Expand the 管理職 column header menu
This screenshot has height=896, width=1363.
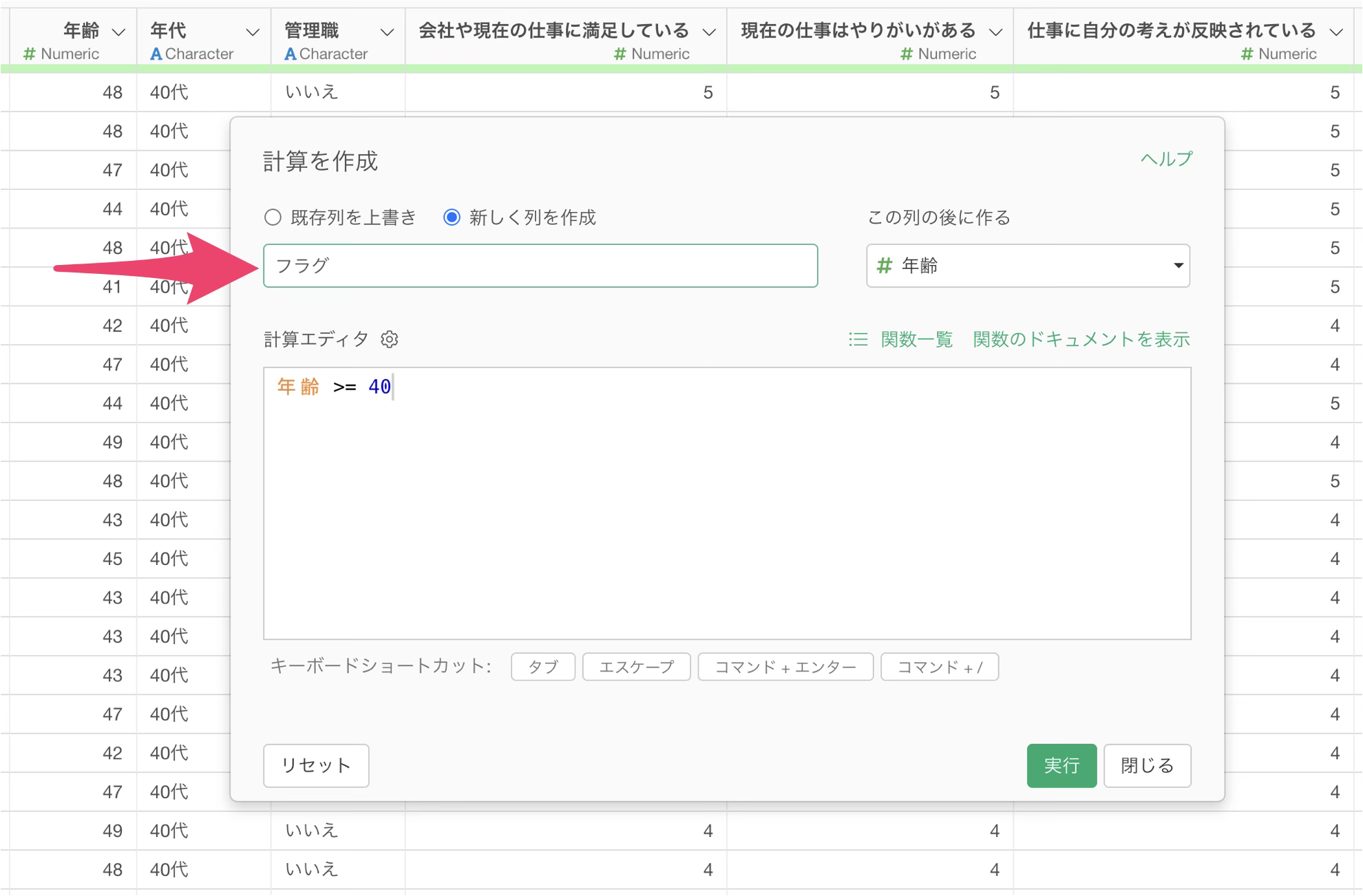(x=387, y=32)
